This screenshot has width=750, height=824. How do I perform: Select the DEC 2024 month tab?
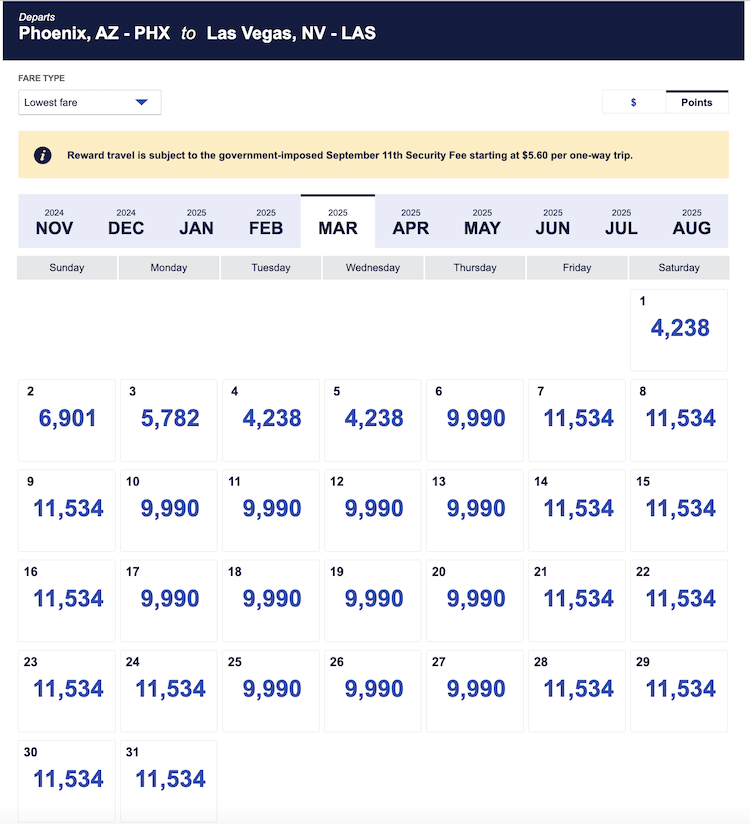126,221
